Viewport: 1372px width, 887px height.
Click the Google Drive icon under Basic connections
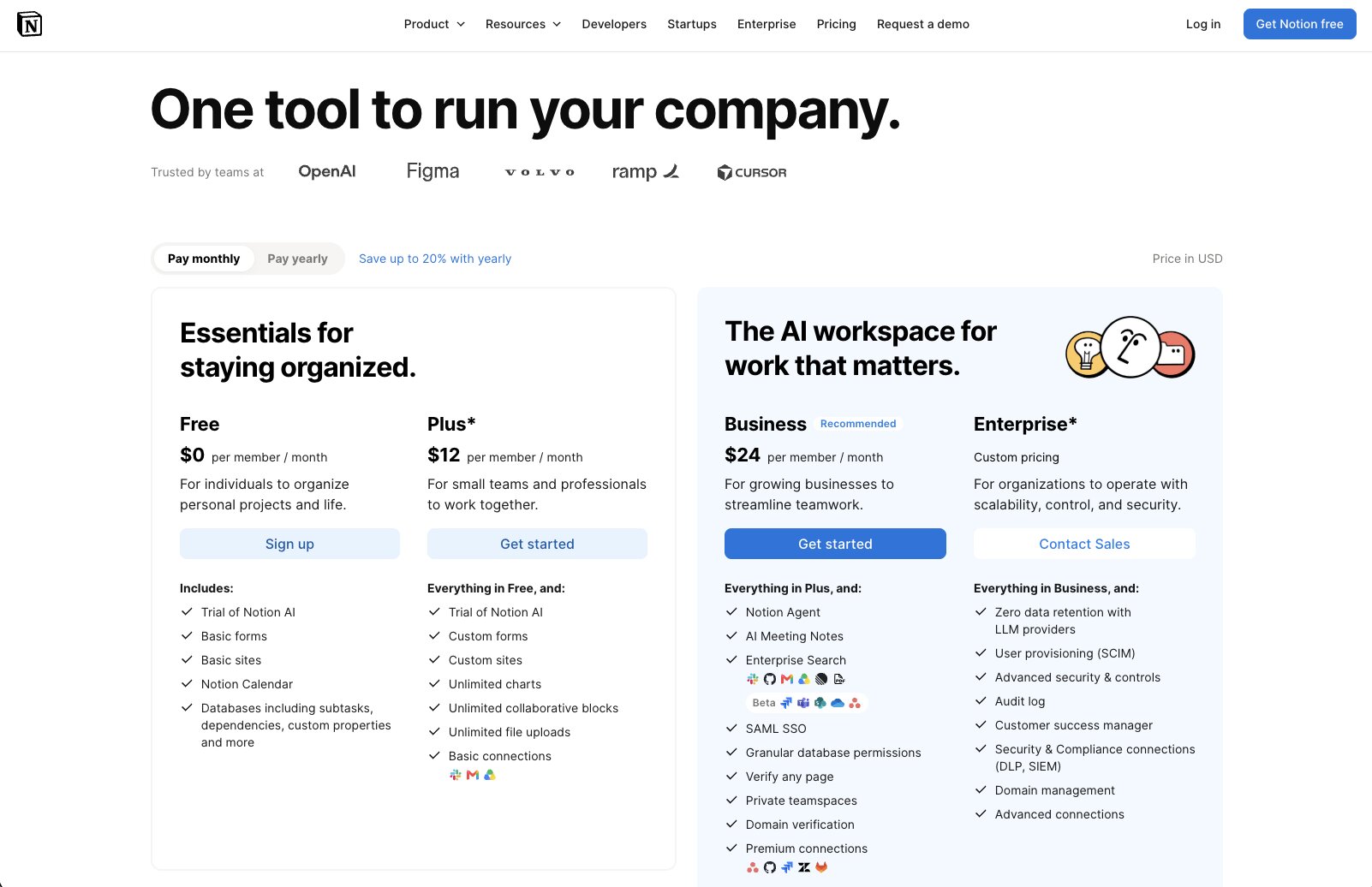(490, 775)
